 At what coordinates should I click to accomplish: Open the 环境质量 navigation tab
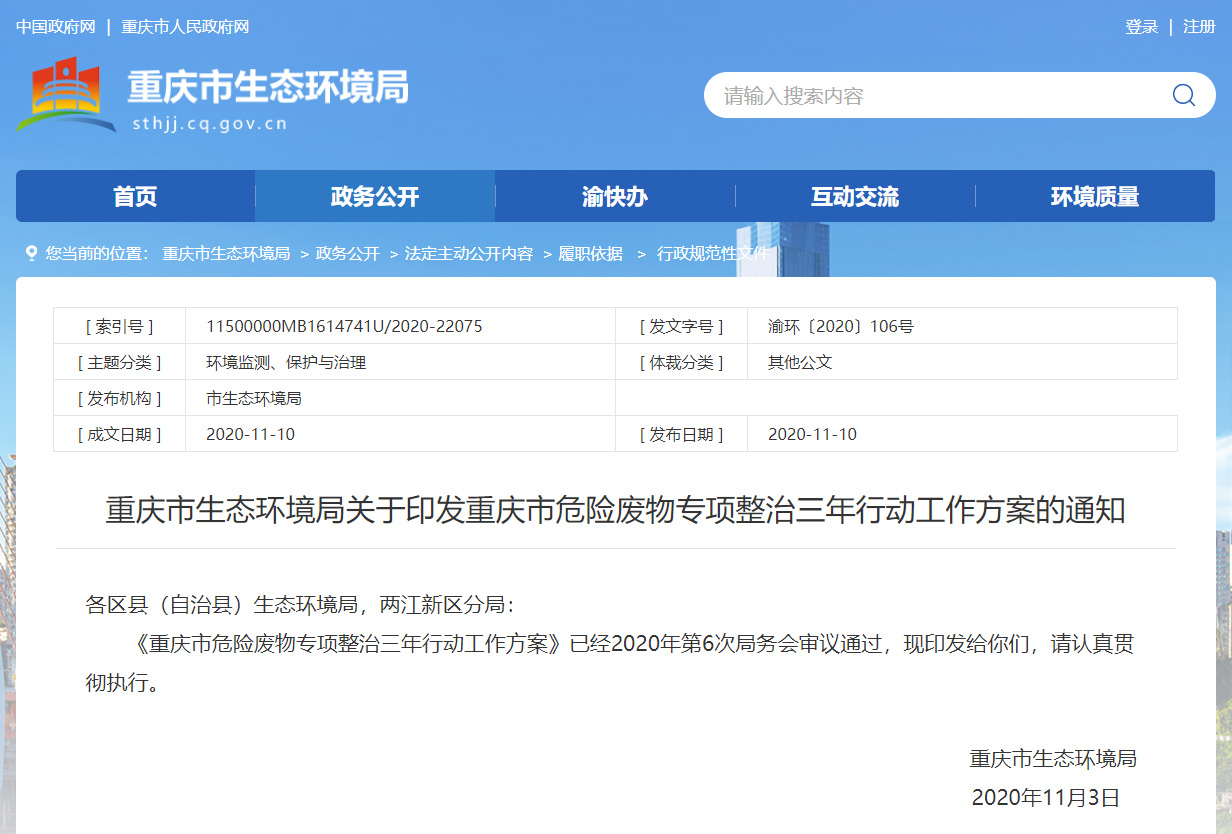pos(1095,197)
